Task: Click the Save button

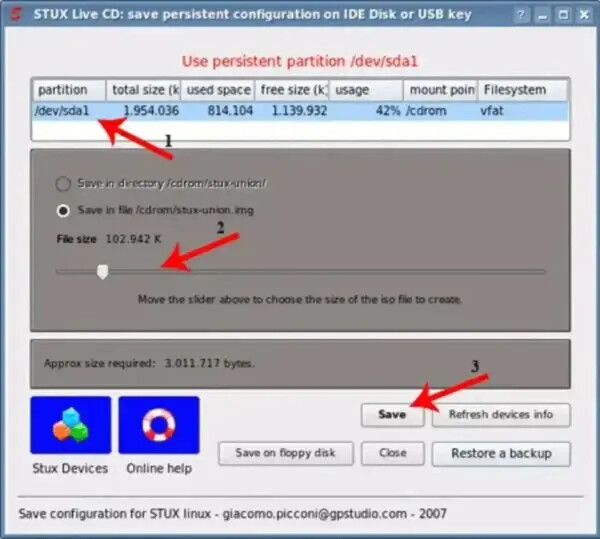Action: (392, 415)
